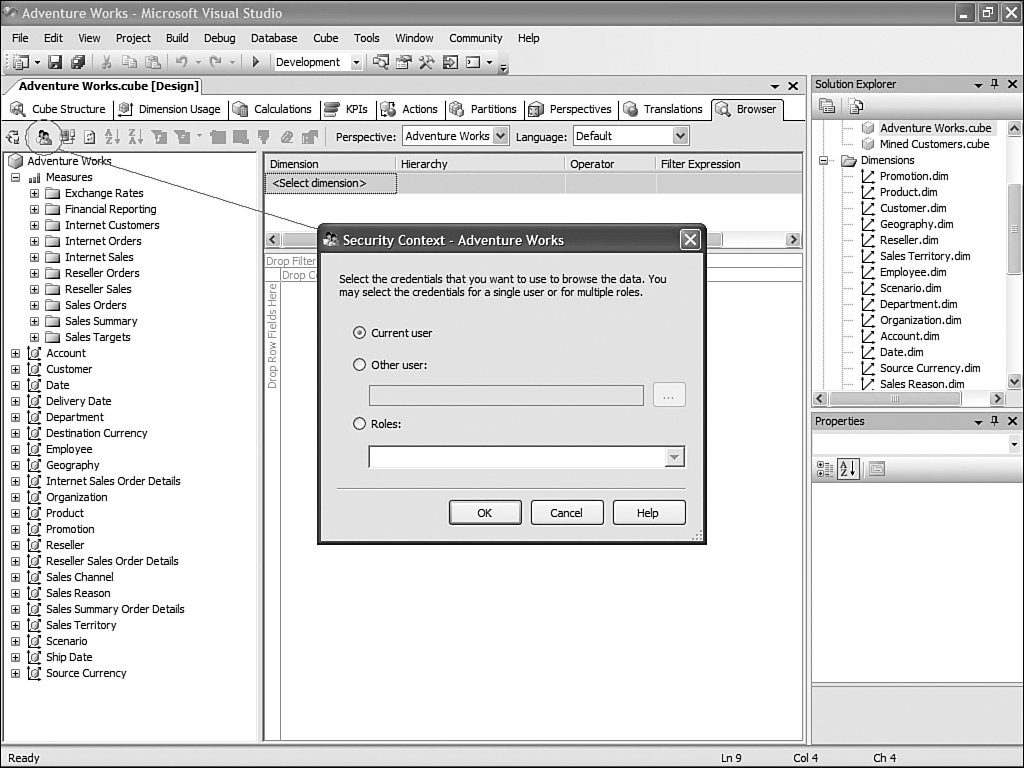1024x768 pixels.
Task: Switch to the Cube Structure tab
Action: [58, 109]
